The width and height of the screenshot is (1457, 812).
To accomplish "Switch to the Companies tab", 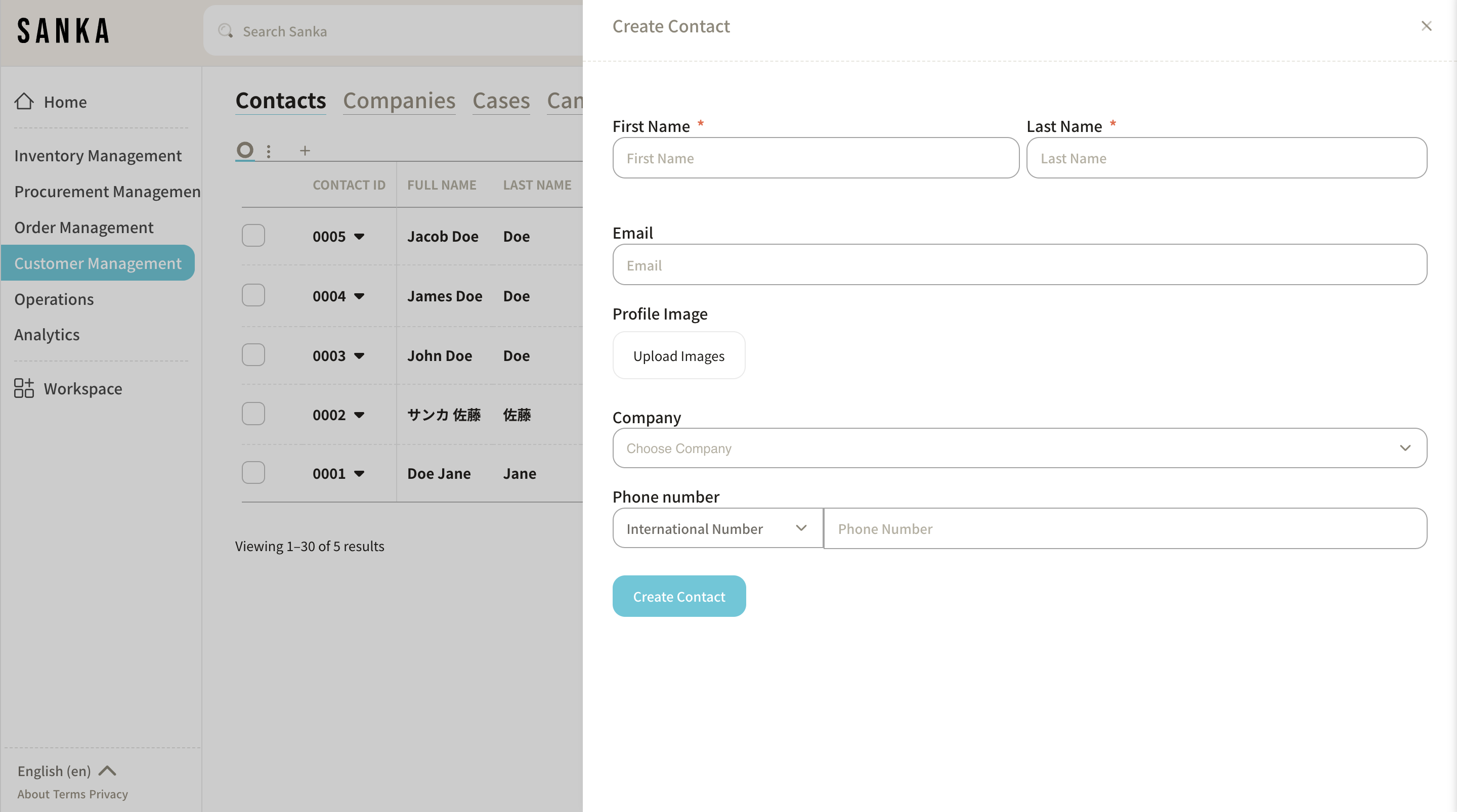I will 399,101.
